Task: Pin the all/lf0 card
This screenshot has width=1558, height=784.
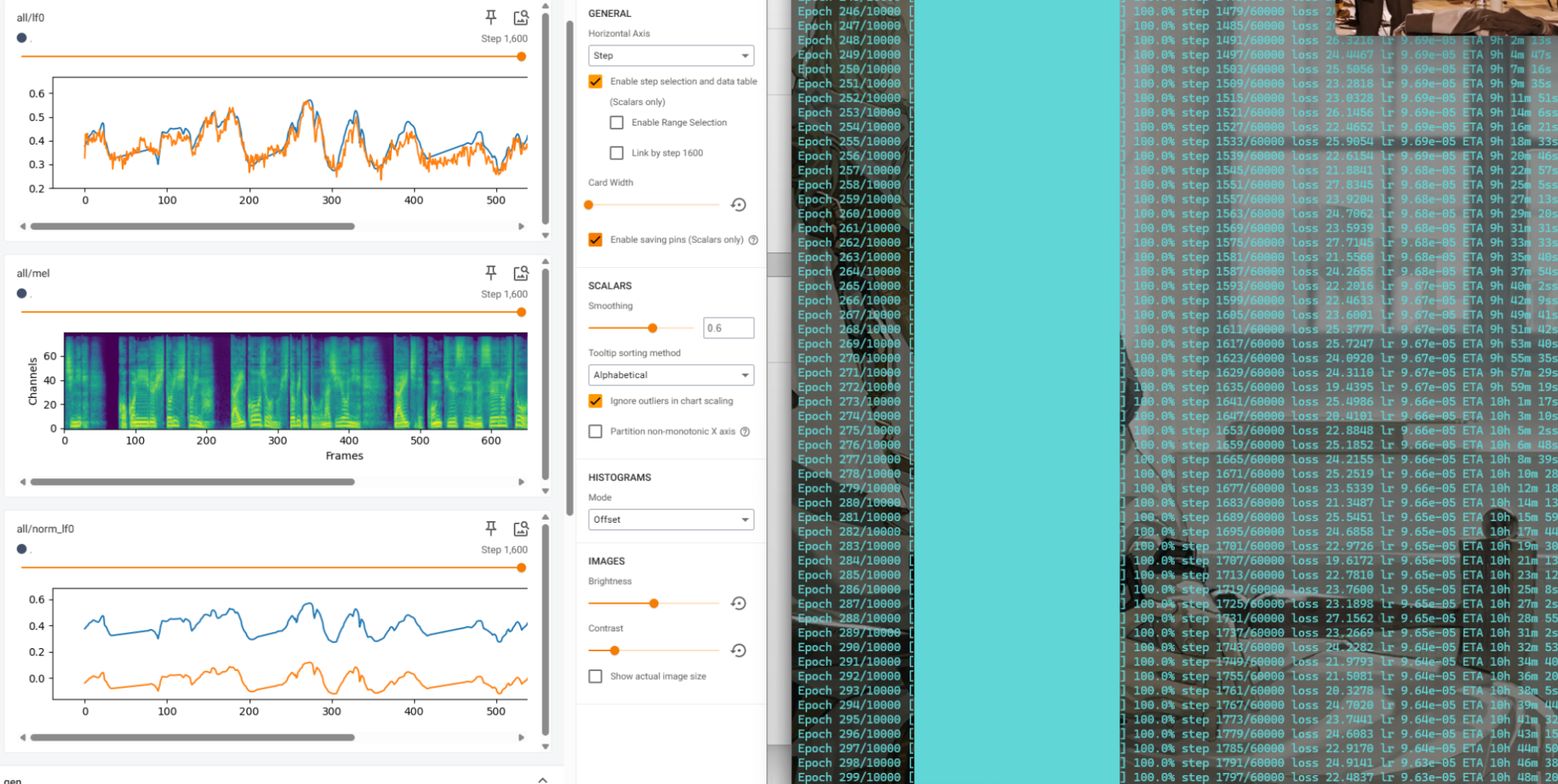Action: click(490, 17)
